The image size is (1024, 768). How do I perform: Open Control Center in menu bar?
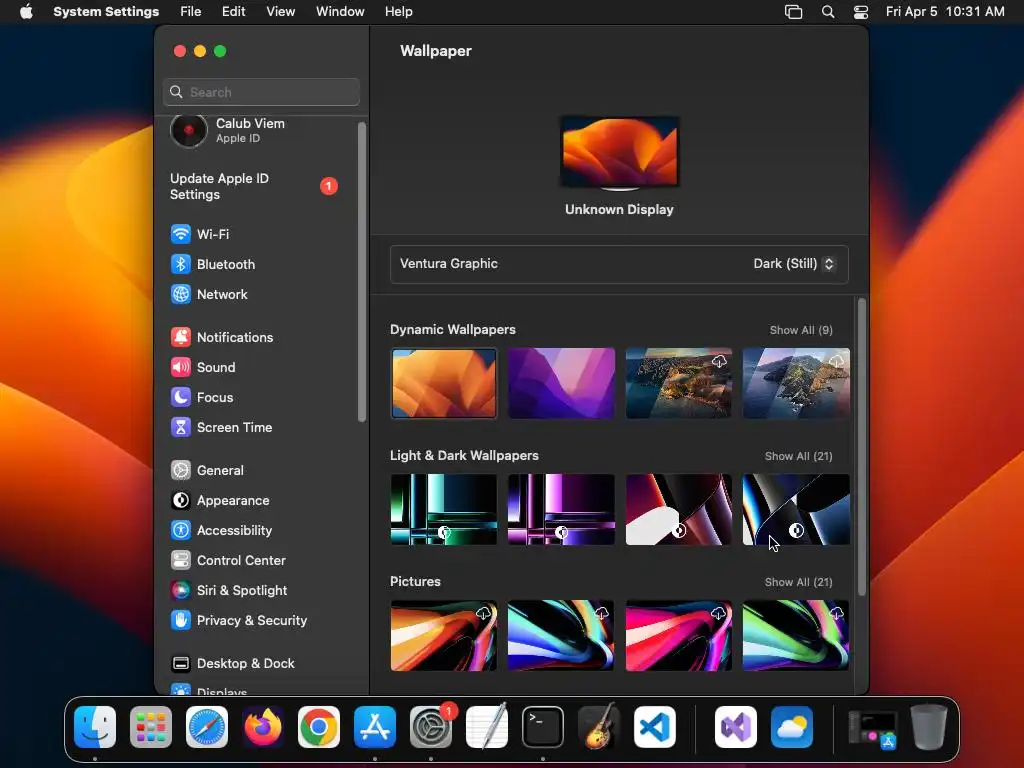pyautogui.click(x=861, y=12)
